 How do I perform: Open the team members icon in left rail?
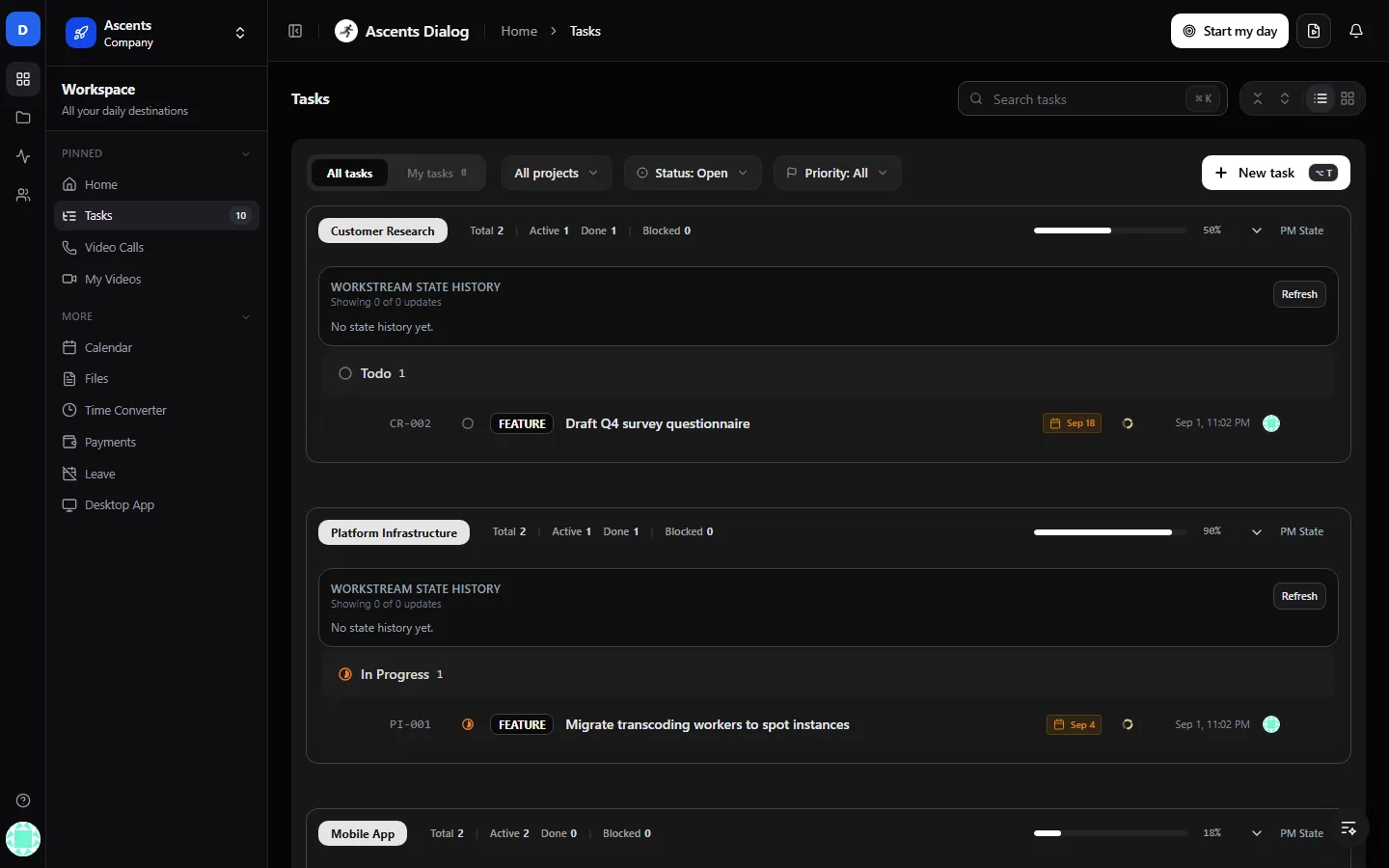[23, 195]
